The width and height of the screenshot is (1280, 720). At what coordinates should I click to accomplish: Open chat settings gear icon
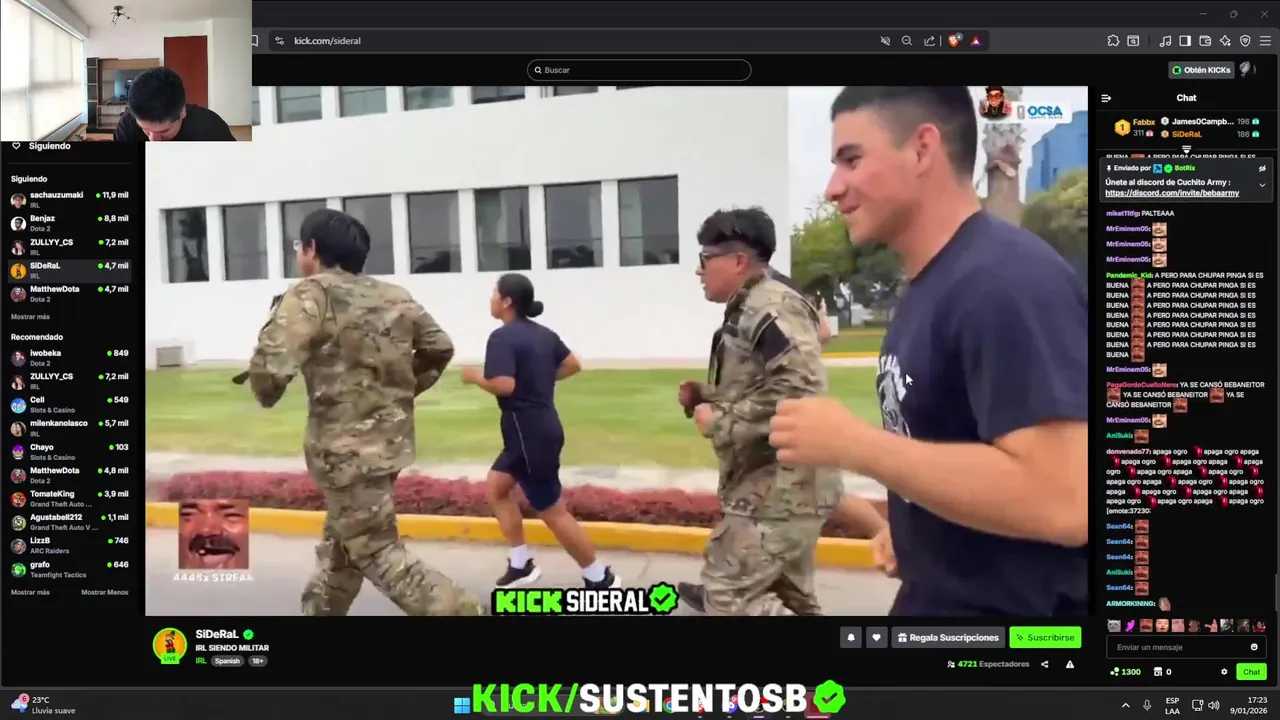click(x=1224, y=672)
